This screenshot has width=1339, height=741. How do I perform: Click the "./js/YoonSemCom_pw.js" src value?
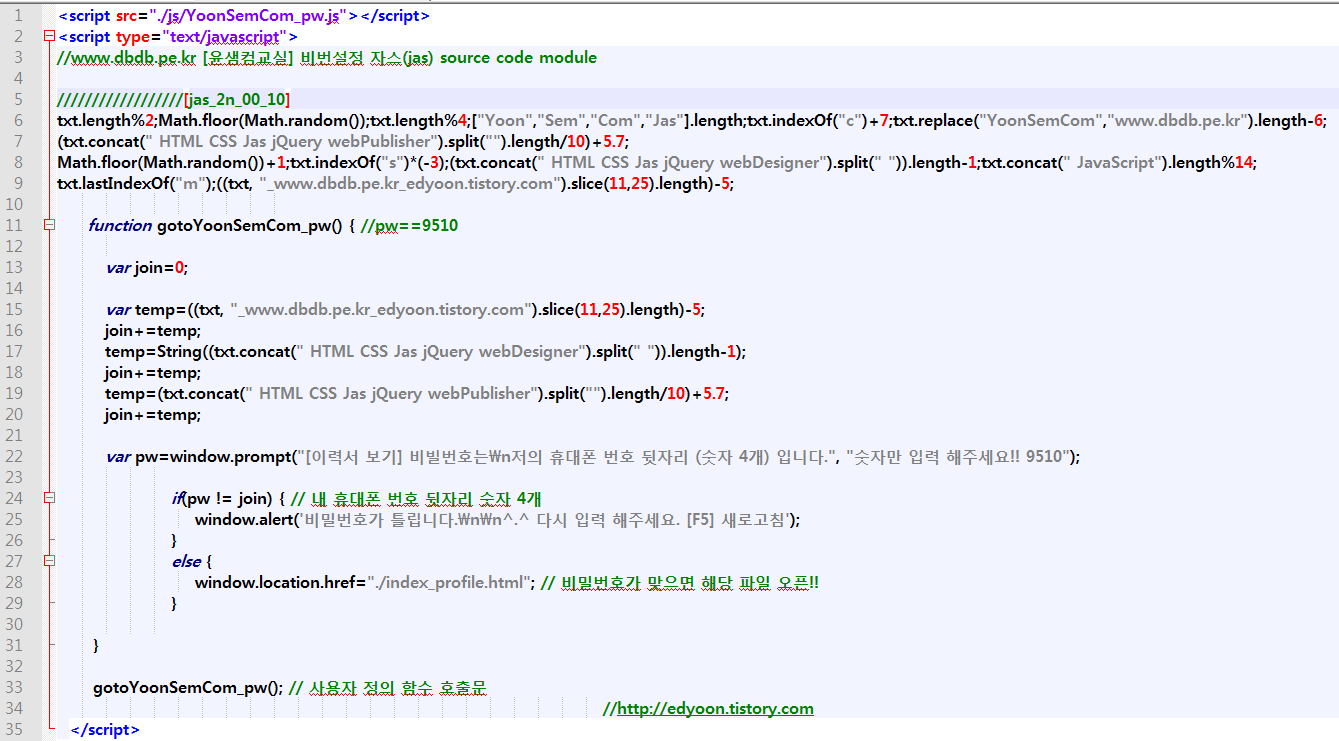[252, 16]
